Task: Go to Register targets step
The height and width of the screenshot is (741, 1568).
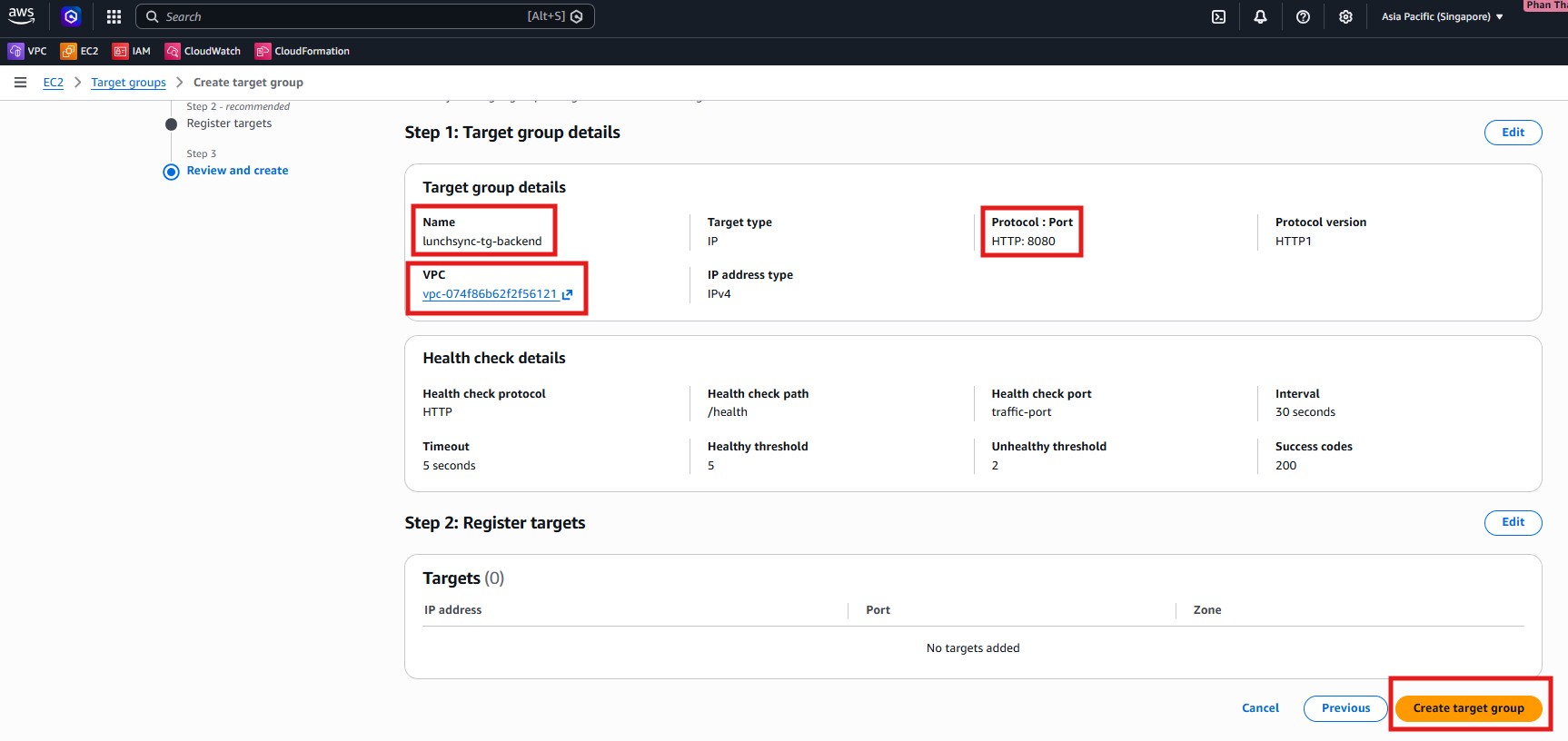Action: point(229,123)
